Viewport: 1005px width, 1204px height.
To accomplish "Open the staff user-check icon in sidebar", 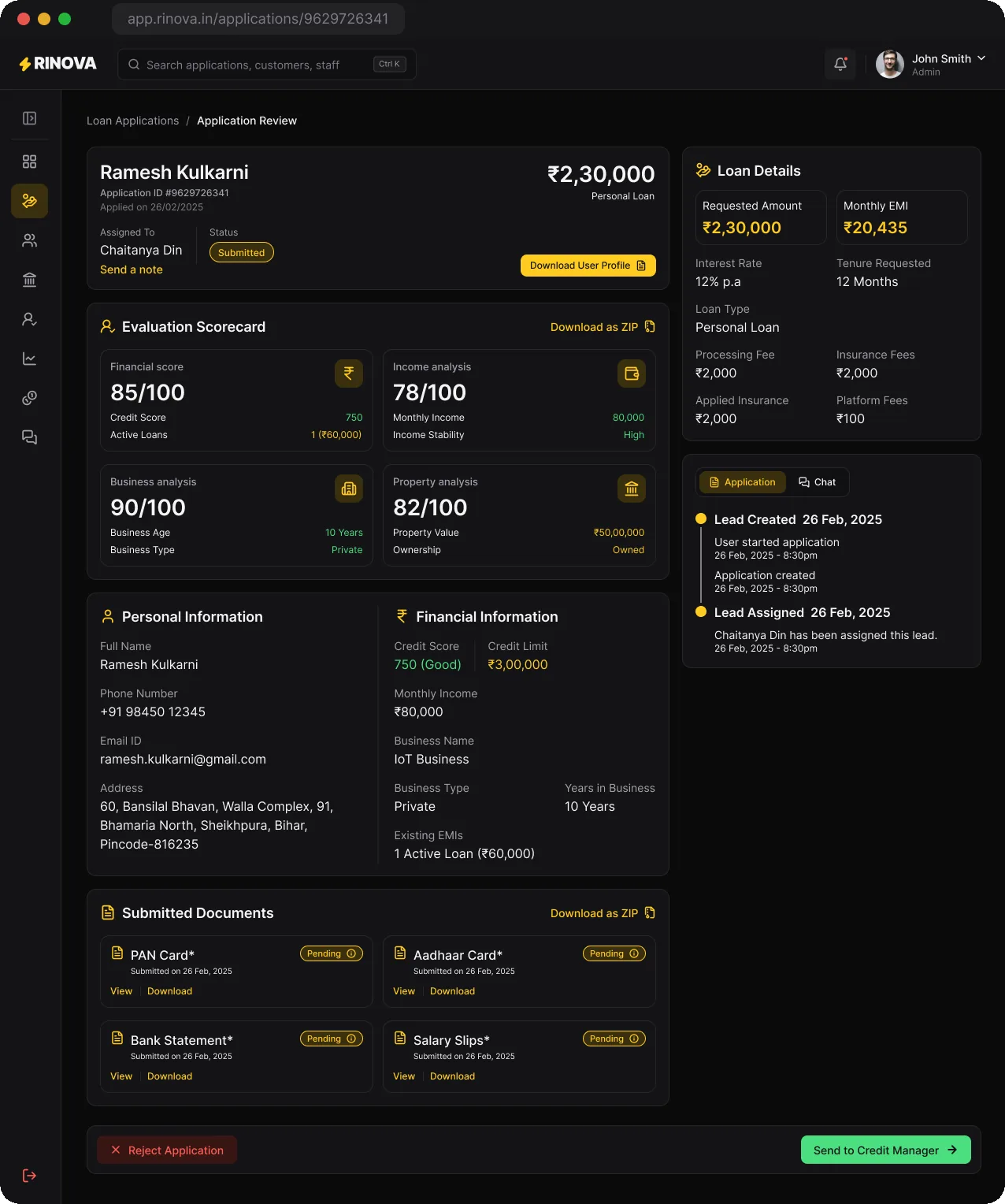I will coord(29,319).
